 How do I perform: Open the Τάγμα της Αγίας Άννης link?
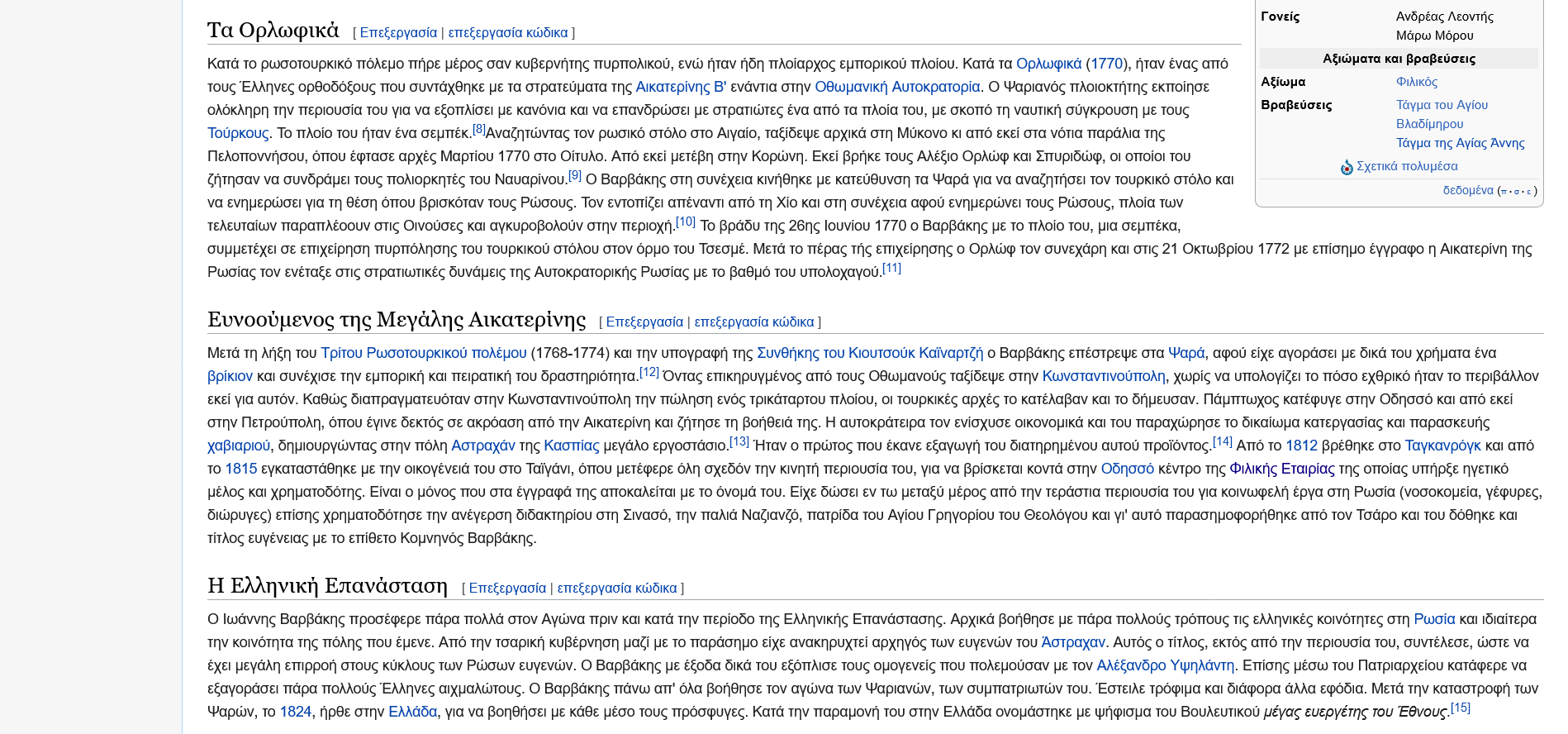(x=1460, y=143)
